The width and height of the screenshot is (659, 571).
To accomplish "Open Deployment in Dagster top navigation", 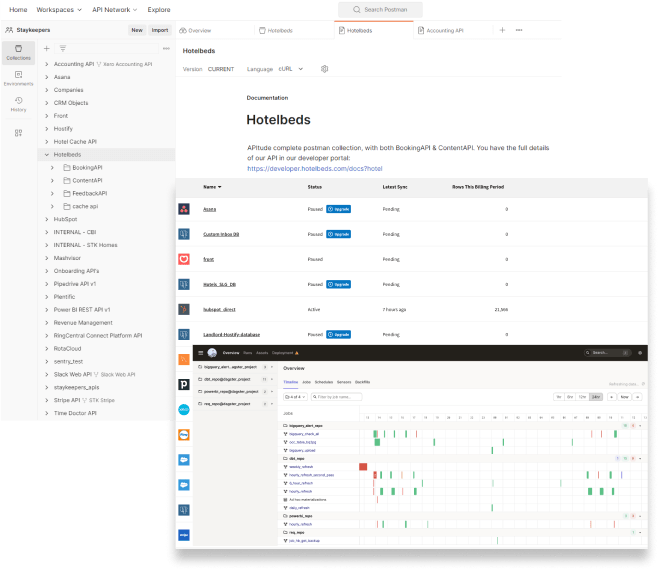I will [285, 353].
